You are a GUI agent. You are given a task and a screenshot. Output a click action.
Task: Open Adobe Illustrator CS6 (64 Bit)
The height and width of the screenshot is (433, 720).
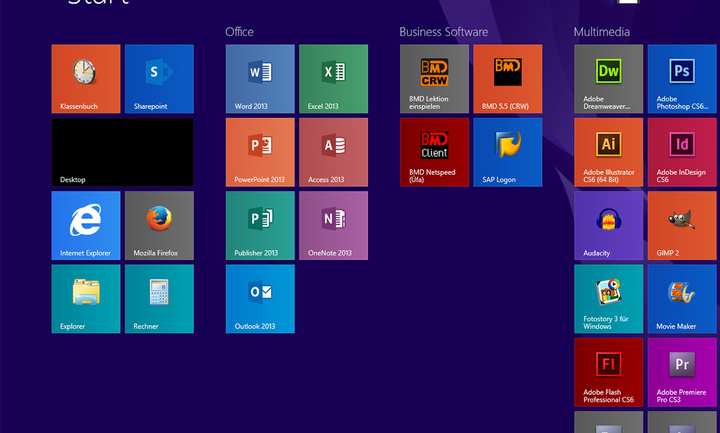(609, 152)
